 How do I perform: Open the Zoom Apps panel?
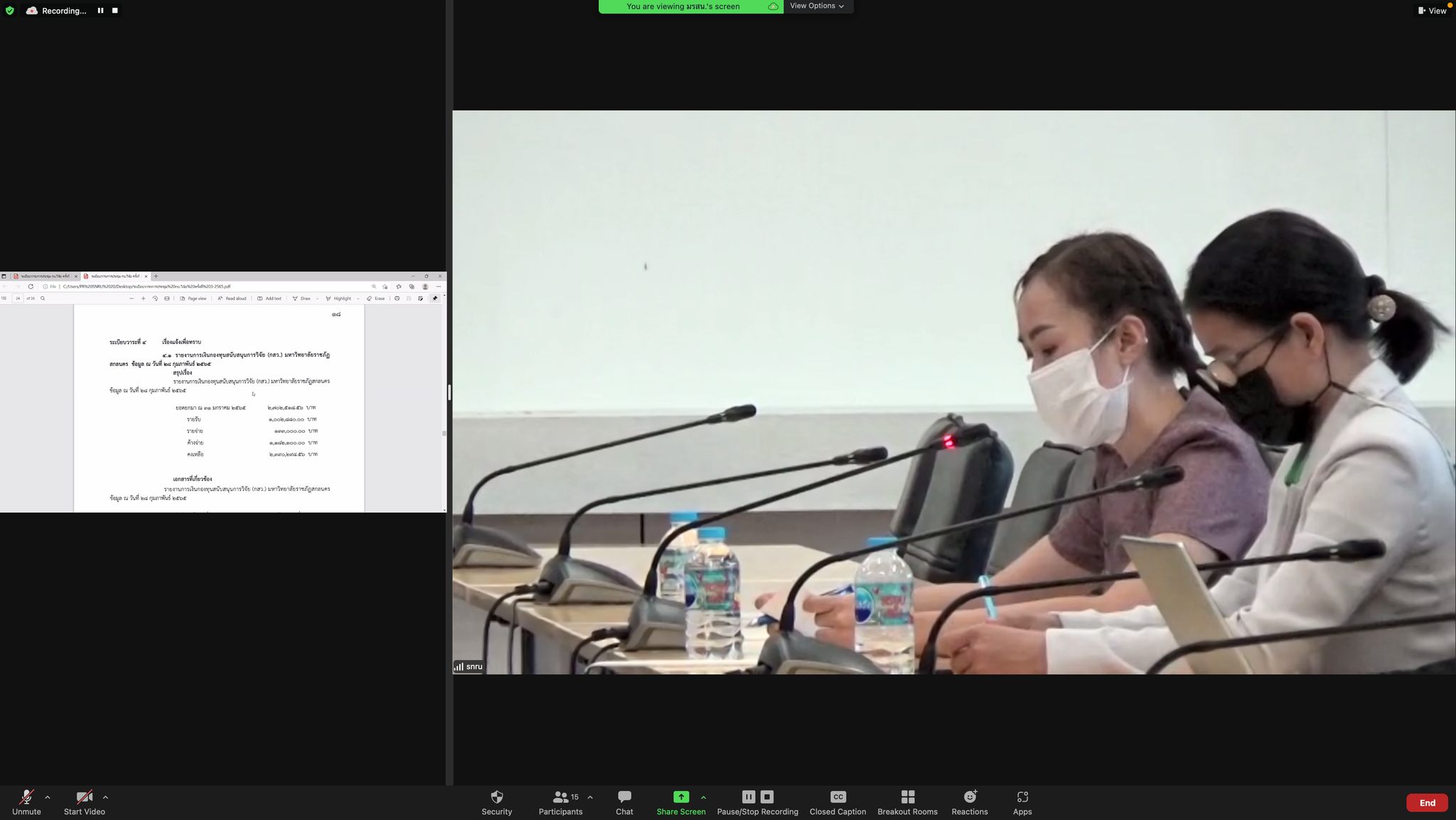coord(1022,802)
